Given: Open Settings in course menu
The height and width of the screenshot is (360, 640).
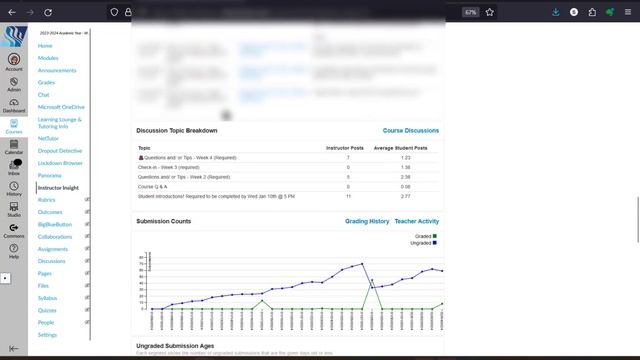Looking at the screenshot, I should (47, 335).
